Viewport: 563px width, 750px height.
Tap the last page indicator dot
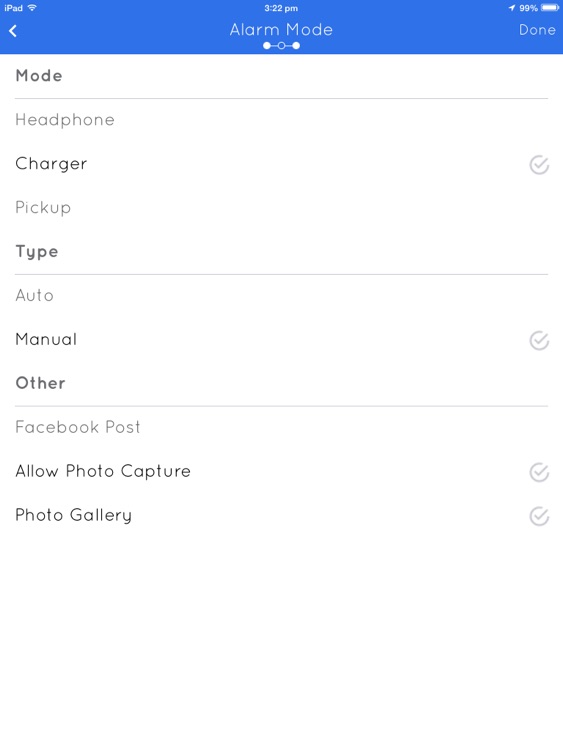pos(296,45)
